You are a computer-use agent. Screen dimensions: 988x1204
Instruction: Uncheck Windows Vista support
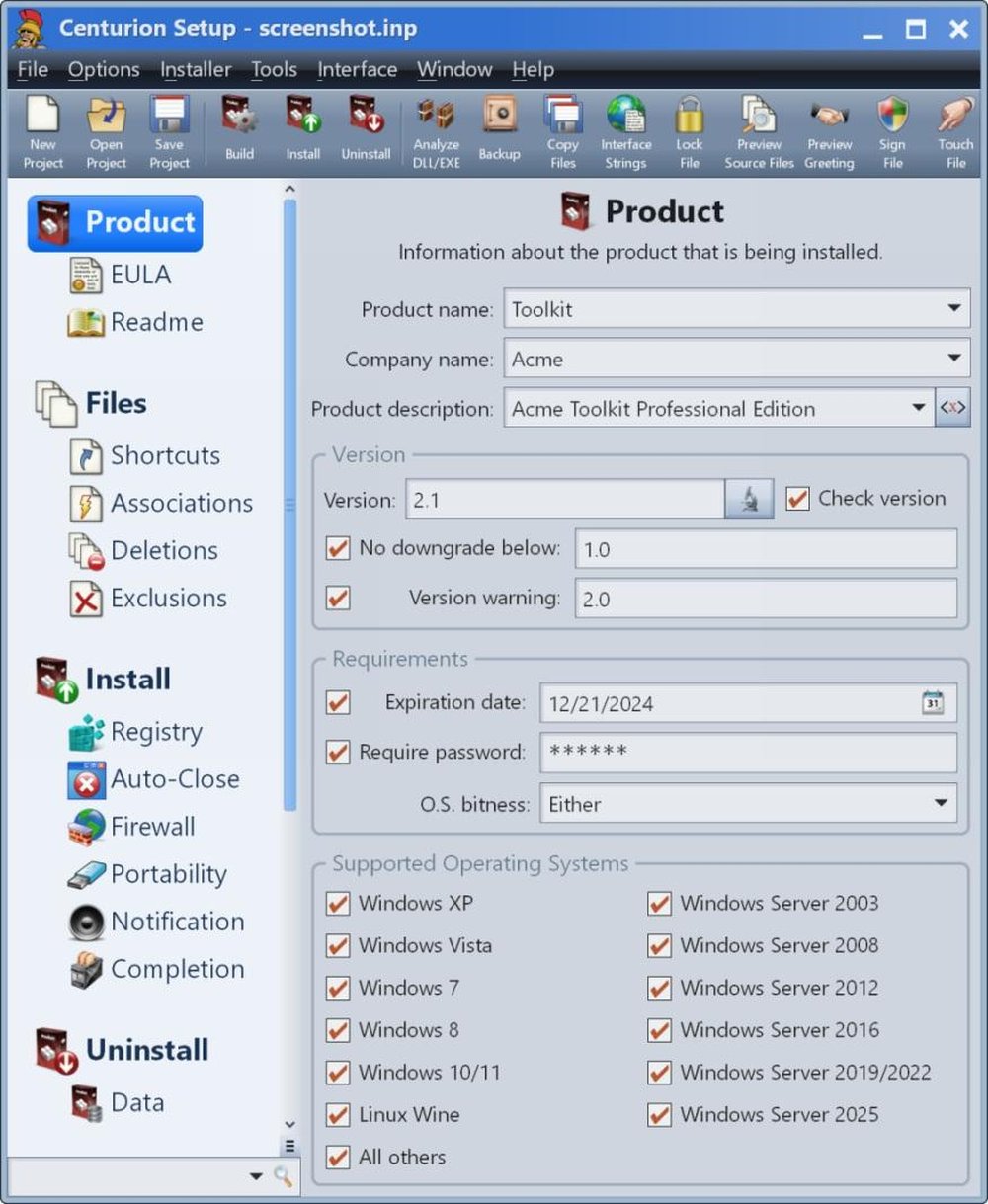tap(338, 945)
